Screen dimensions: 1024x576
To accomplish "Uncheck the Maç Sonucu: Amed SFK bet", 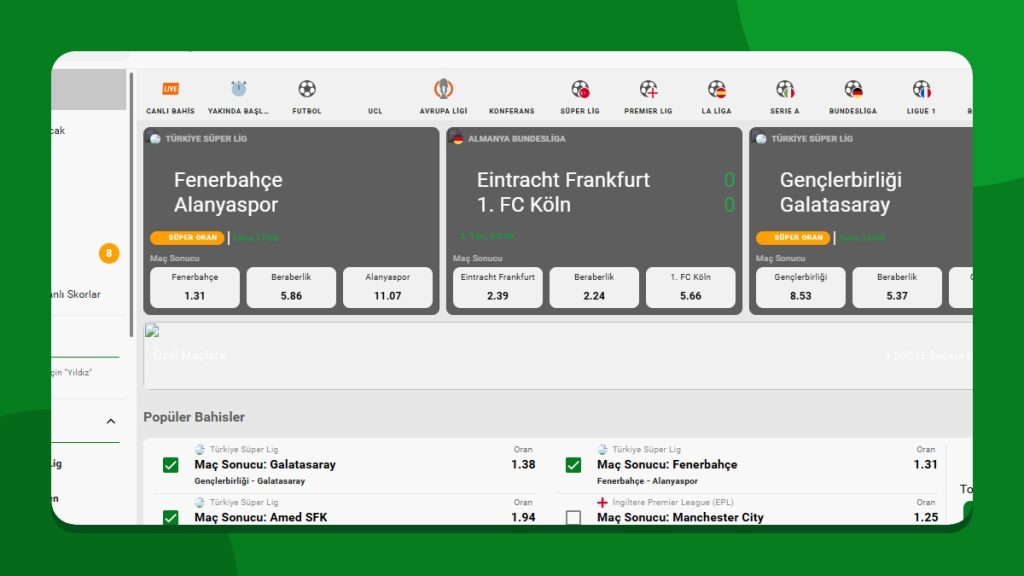I will click(170, 517).
